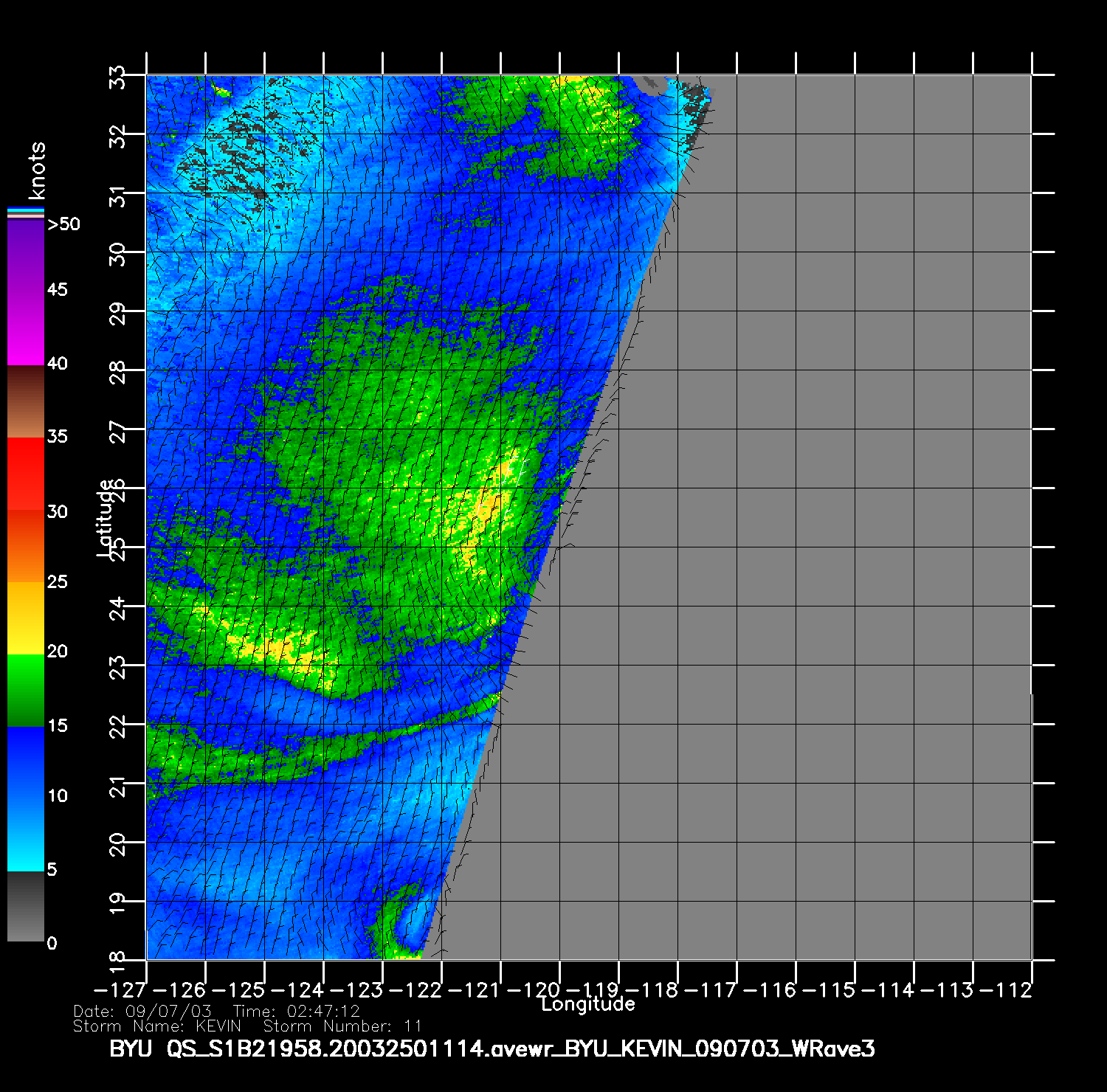Click the magenta 40–45 knots color band
The image size is (1107, 1092).
26,328
